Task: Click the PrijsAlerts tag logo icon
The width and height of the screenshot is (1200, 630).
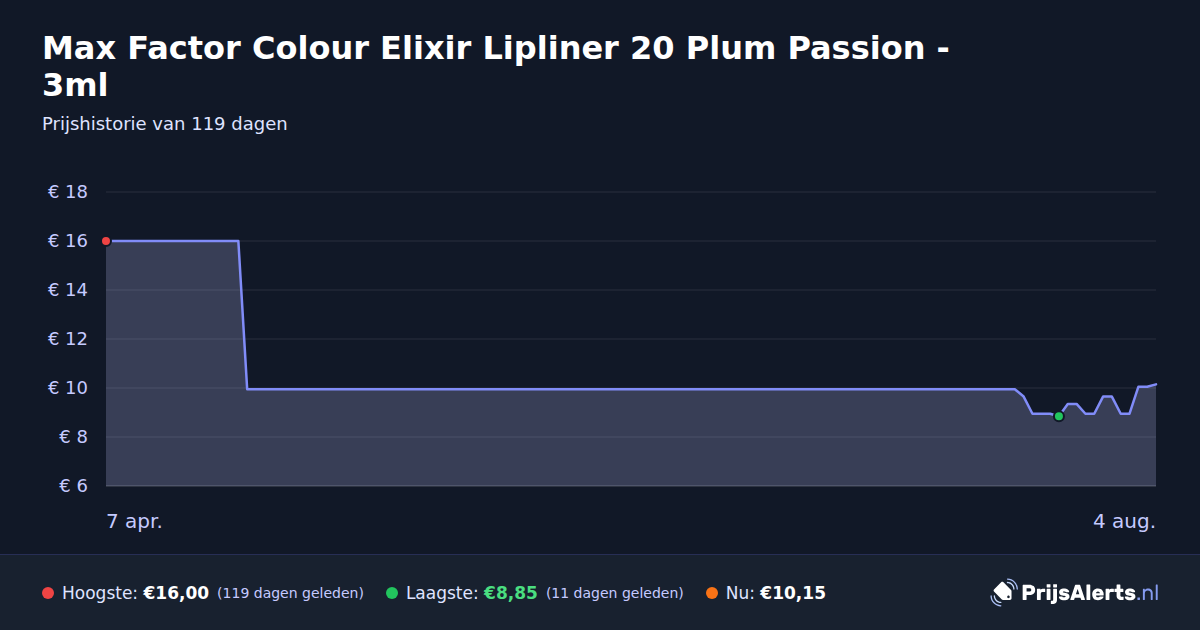Action: pyautogui.click(x=1003, y=593)
